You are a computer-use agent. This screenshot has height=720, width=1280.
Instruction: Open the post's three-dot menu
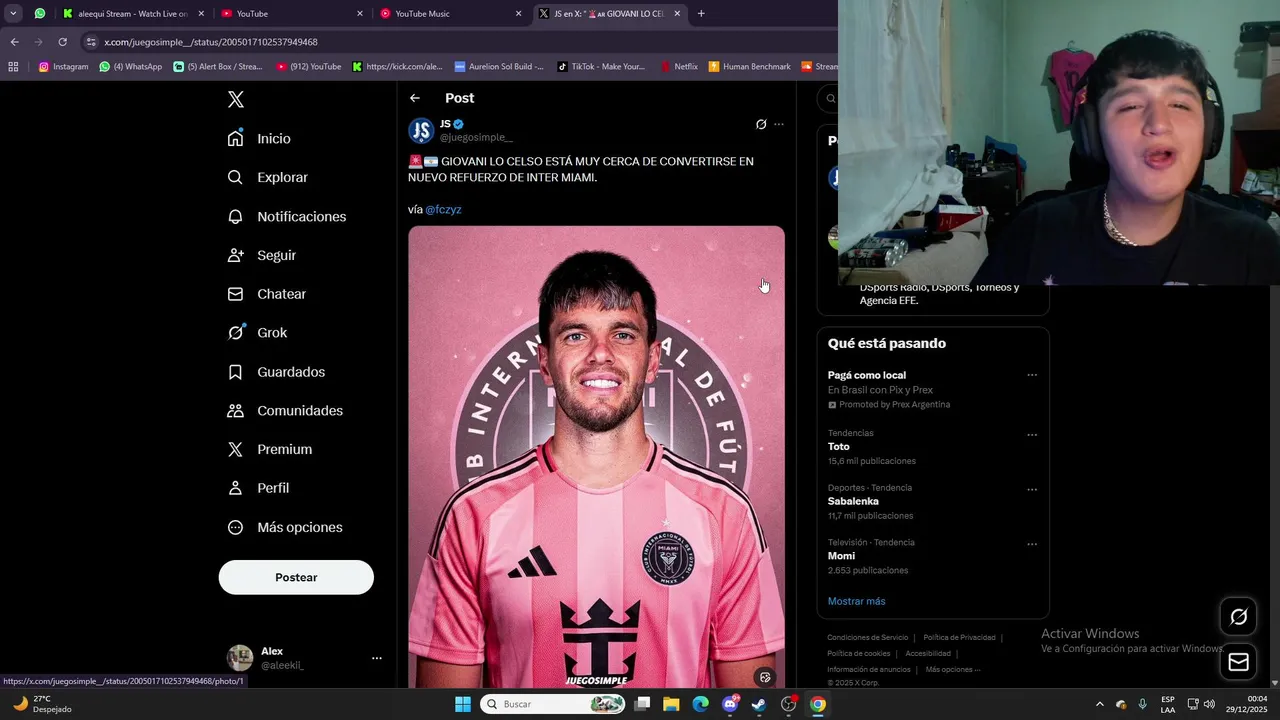(x=779, y=124)
